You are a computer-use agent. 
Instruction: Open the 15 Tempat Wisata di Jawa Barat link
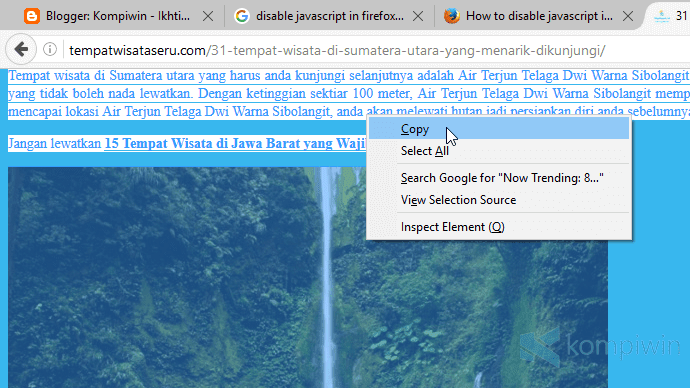[235, 143]
